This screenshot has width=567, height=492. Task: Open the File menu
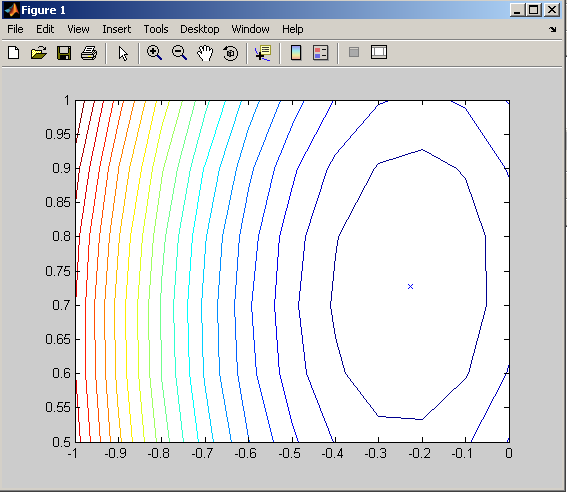[15, 29]
